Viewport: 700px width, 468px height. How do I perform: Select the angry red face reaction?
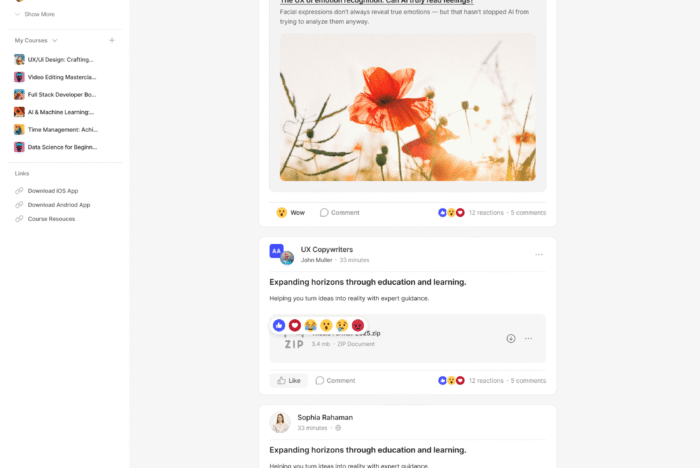[x=358, y=325]
